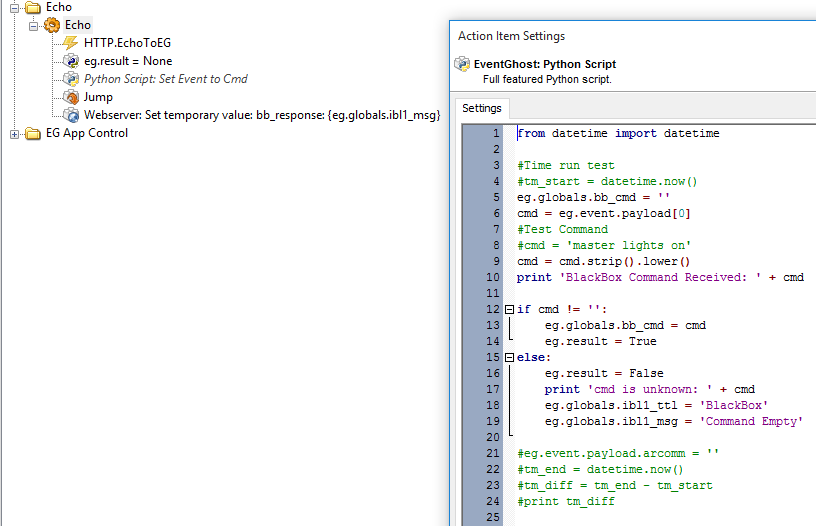The image size is (816, 526).
Task: Click line number 10 in the gutter
Action: click(x=492, y=277)
